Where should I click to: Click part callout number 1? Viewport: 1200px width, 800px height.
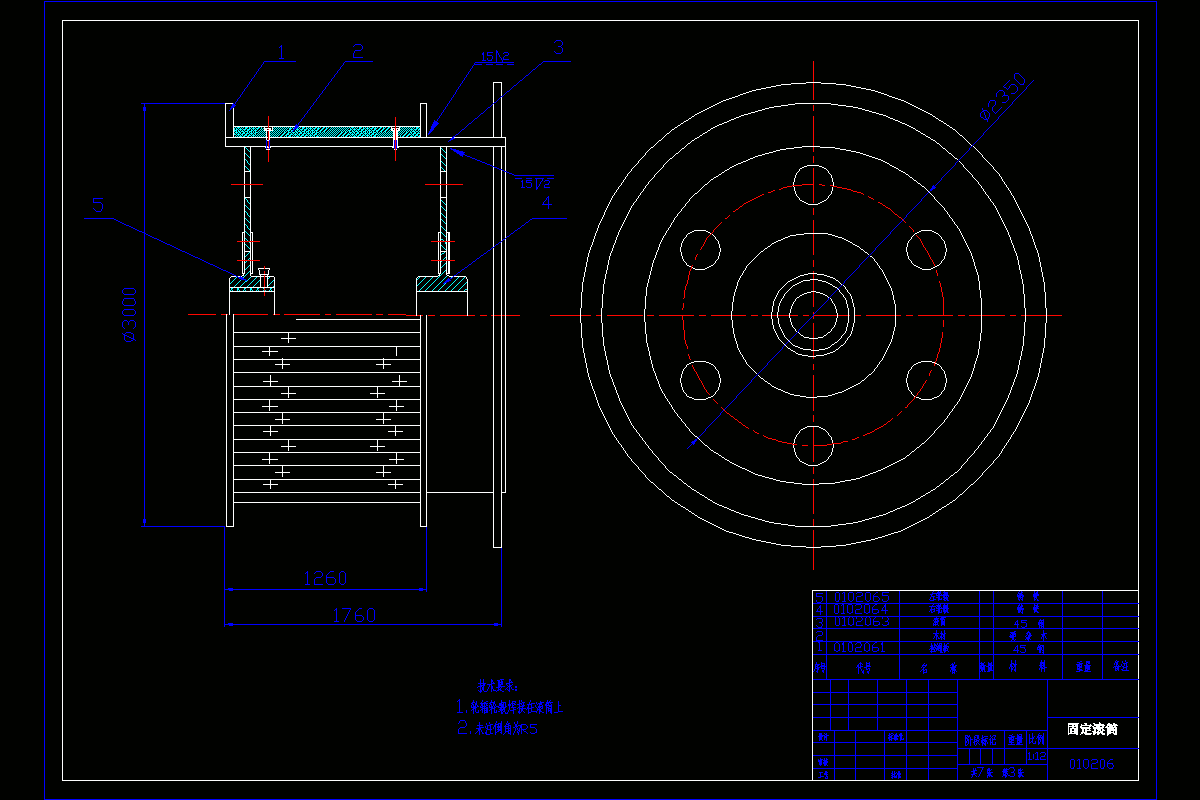tap(281, 52)
